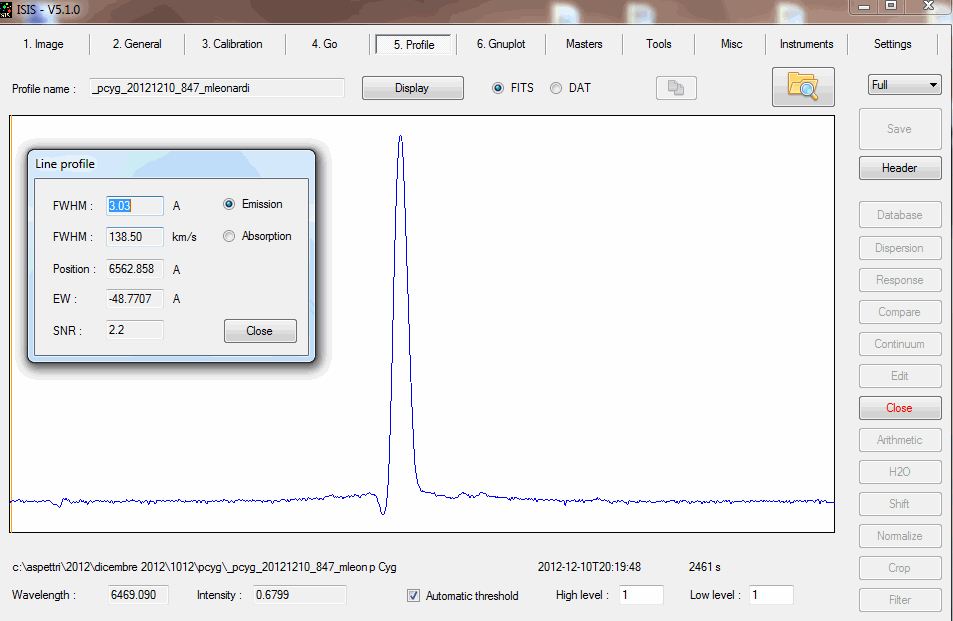953x621 pixels.
Task: Click the folder search browse icon
Action: coord(803,87)
